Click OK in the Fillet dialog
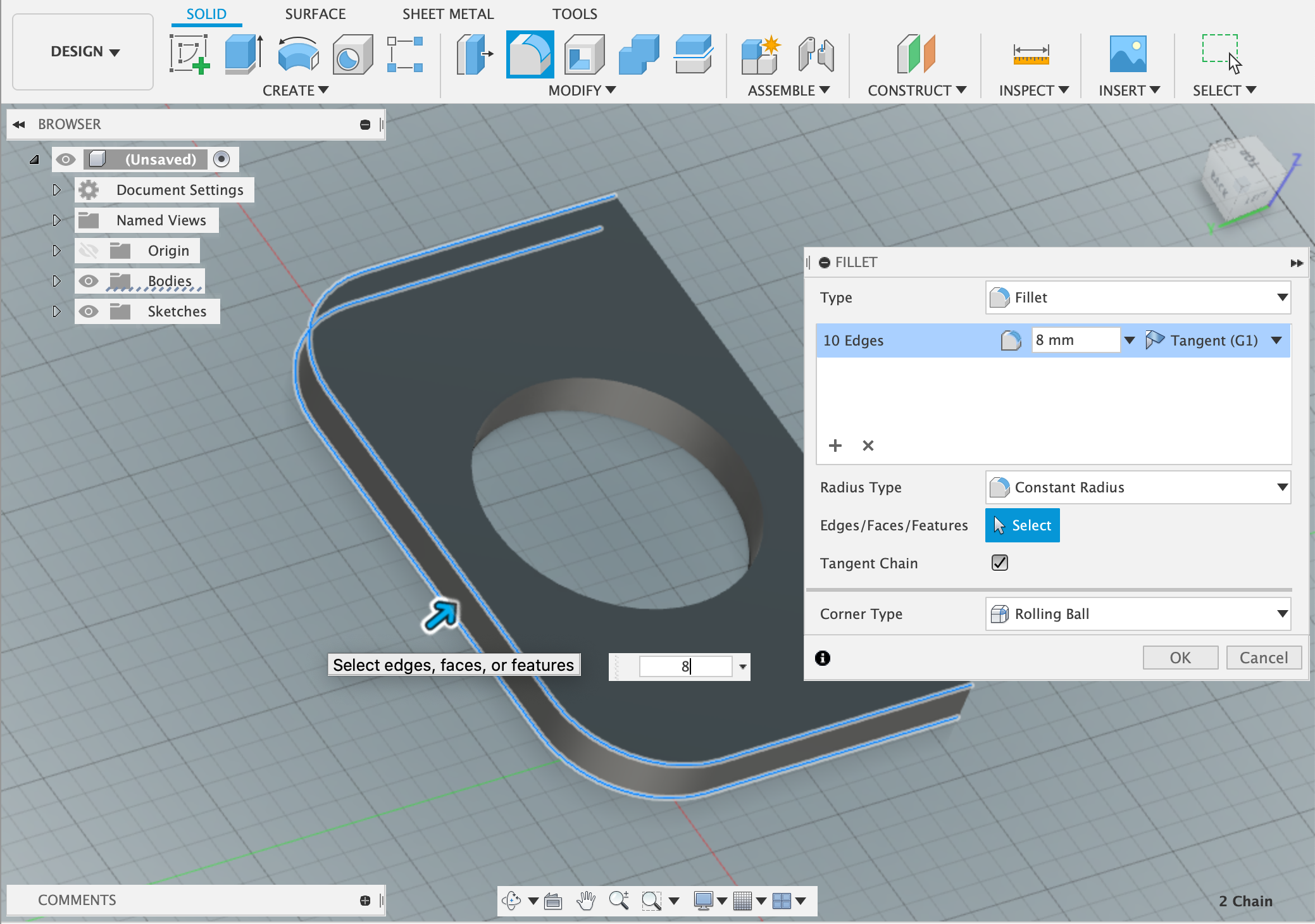The width and height of the screenshot is (1315, 924). pos(1180,658)
